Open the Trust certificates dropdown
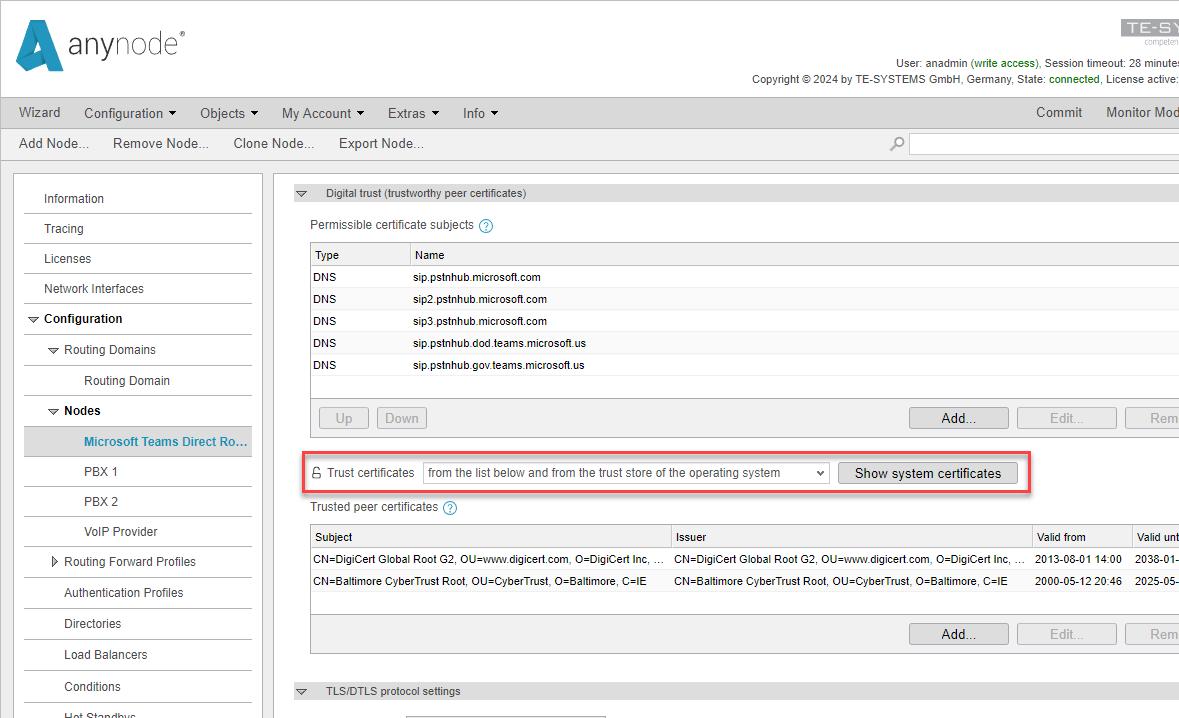This screenshot has width=1179, height=718. pos(626,473)
